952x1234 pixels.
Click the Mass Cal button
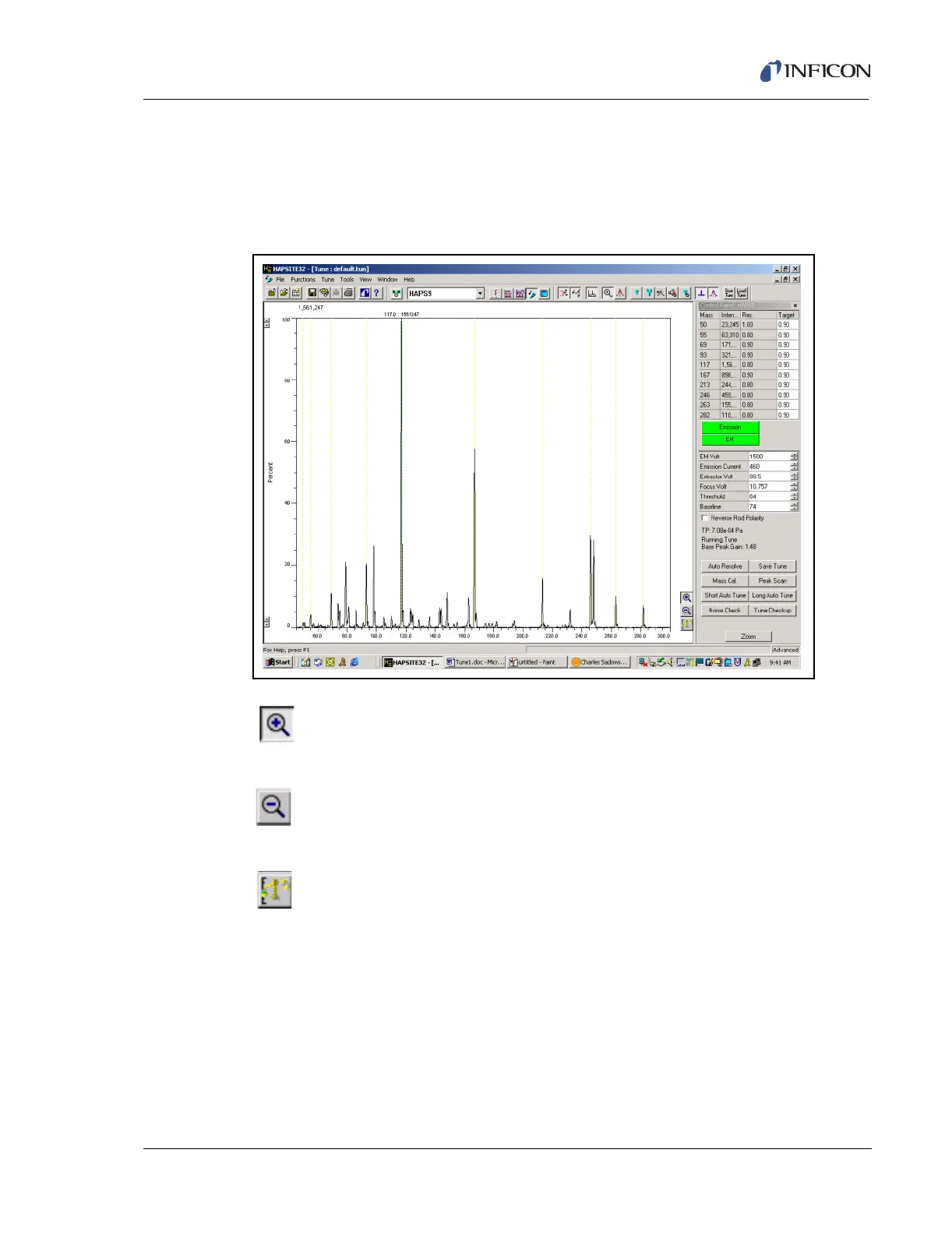[725, 580]
